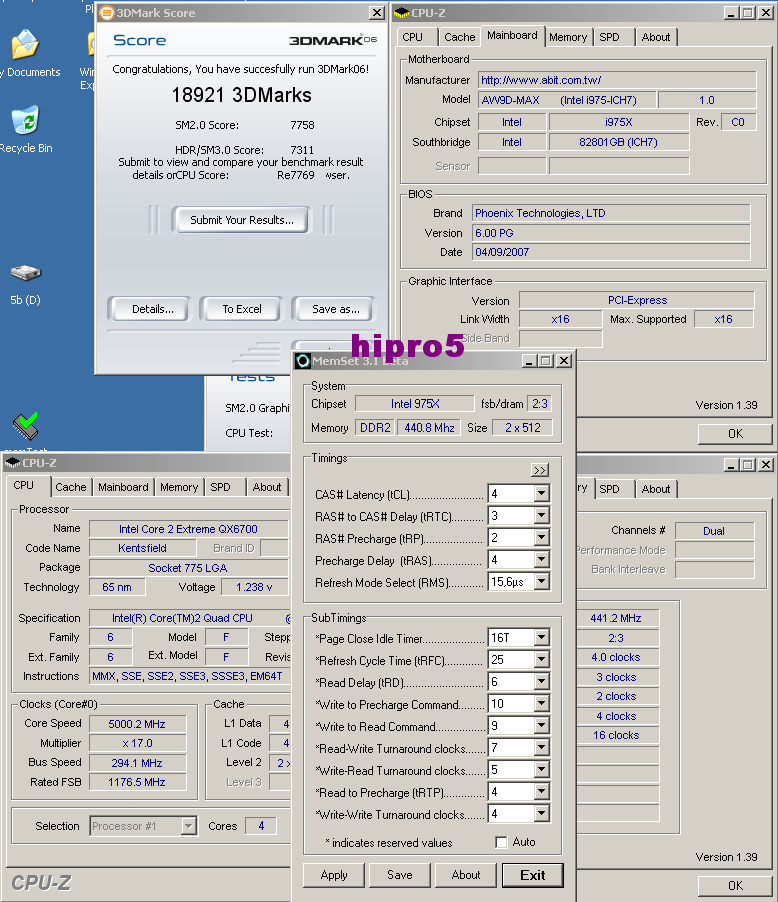Open the RAS# to CAS# Delay dropdown
Viewport: 778px width, 902px height.
click(541, 515)
